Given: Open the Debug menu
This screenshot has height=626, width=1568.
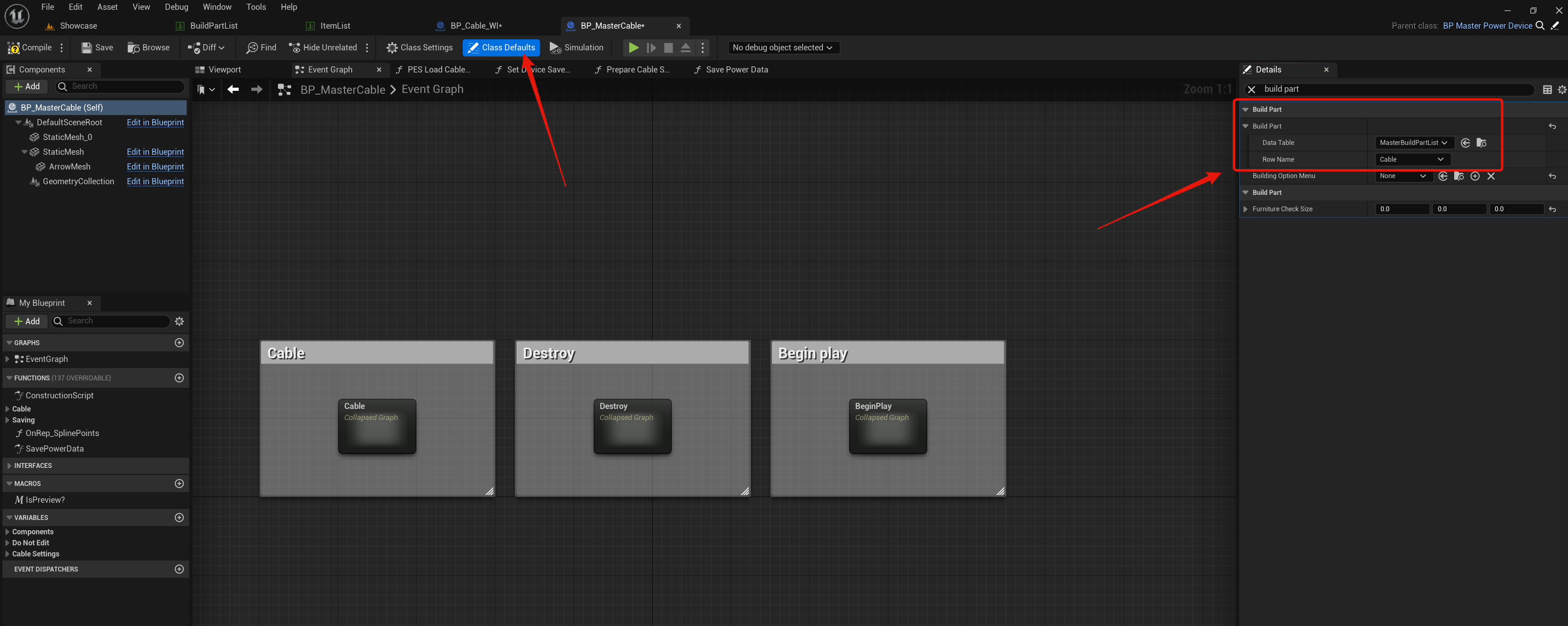Looking at the screenshot, I should pyautogui.click(x=176, y=7).
